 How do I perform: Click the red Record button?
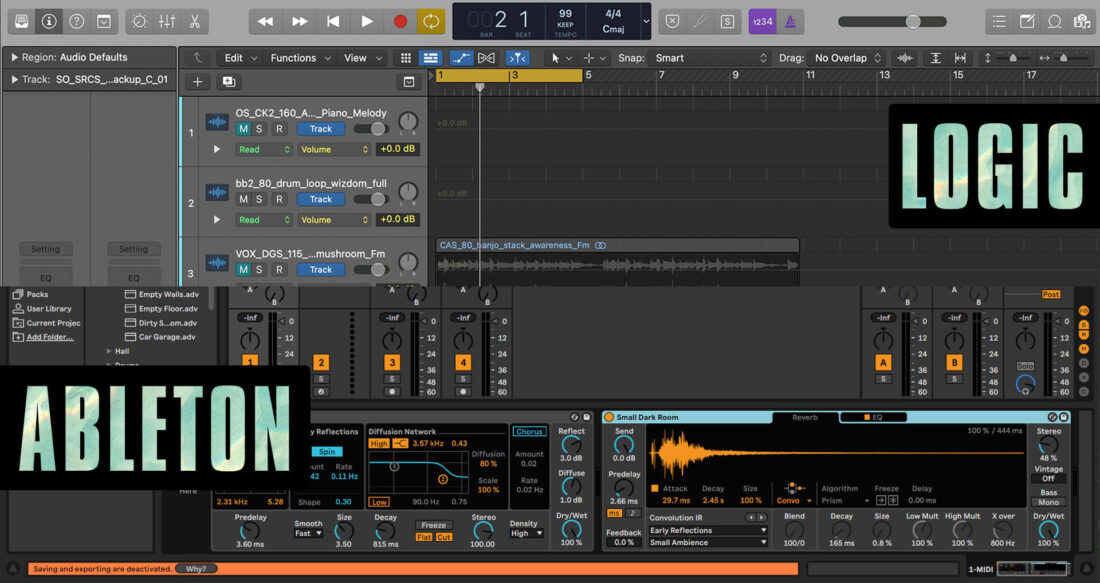[x=401, y=21]
